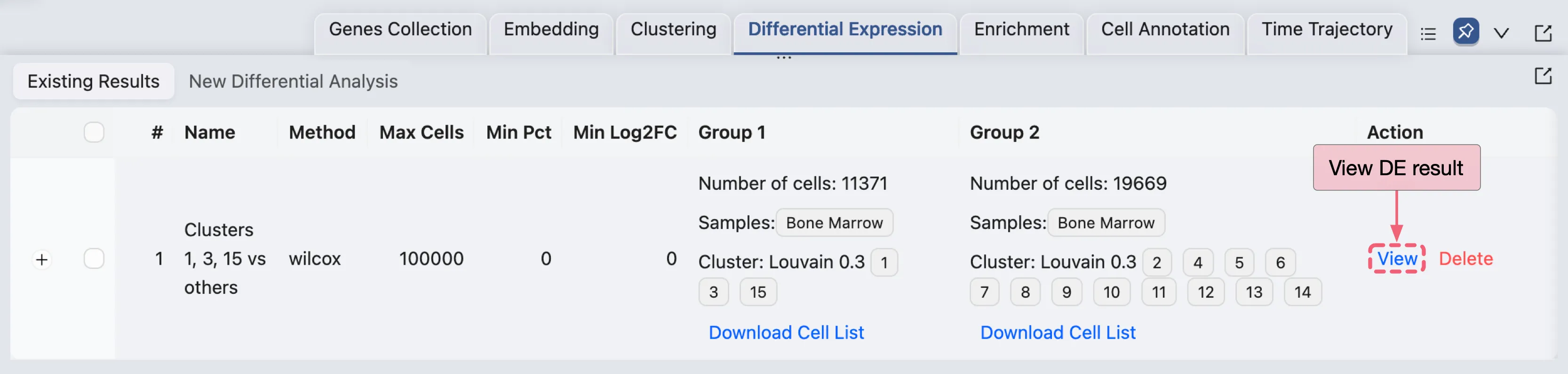The width and height of the screenshot is (1568, 374).
Task: Expand row 1 with plus icon
Action: click(x=41, y=260)
